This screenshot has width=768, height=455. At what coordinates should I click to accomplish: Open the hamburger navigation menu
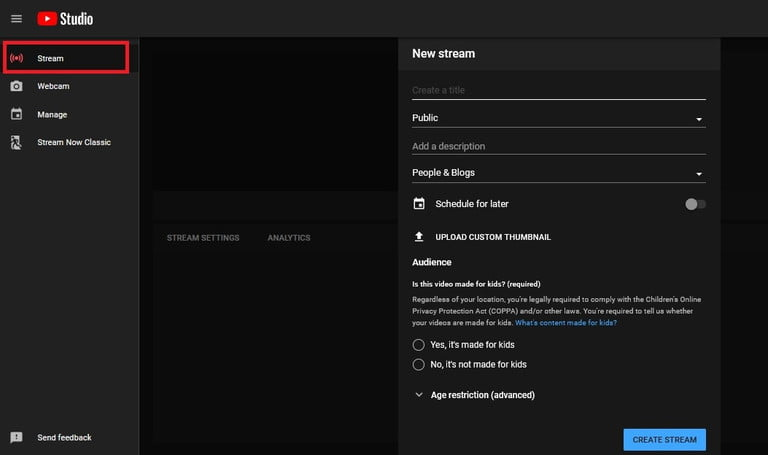pyautogui.click(x=16, y=19)
